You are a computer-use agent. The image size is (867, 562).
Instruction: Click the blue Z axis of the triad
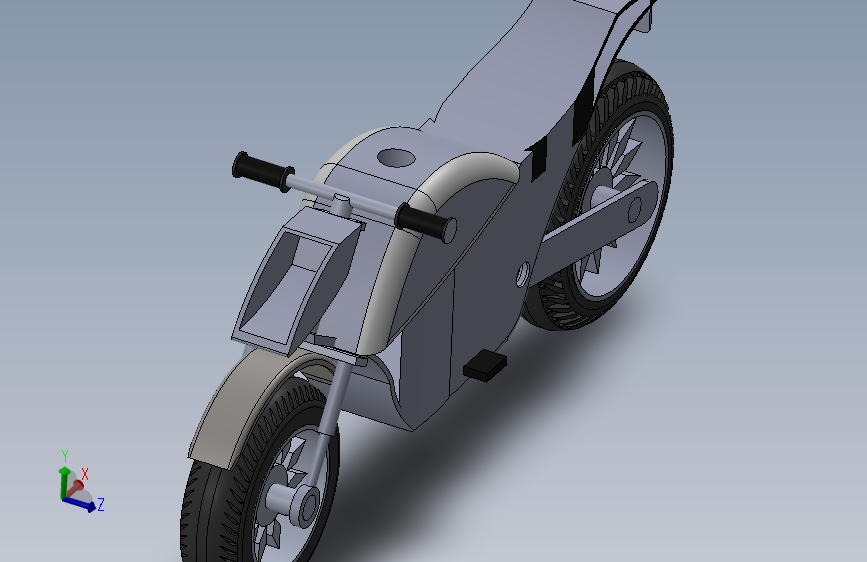(80, 503)
